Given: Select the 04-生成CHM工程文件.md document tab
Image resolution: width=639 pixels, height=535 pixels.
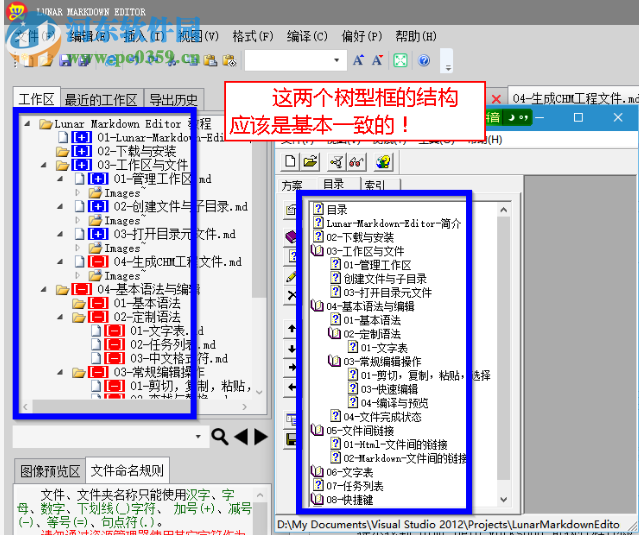Looking at the screenshot, I should point(573,98).
